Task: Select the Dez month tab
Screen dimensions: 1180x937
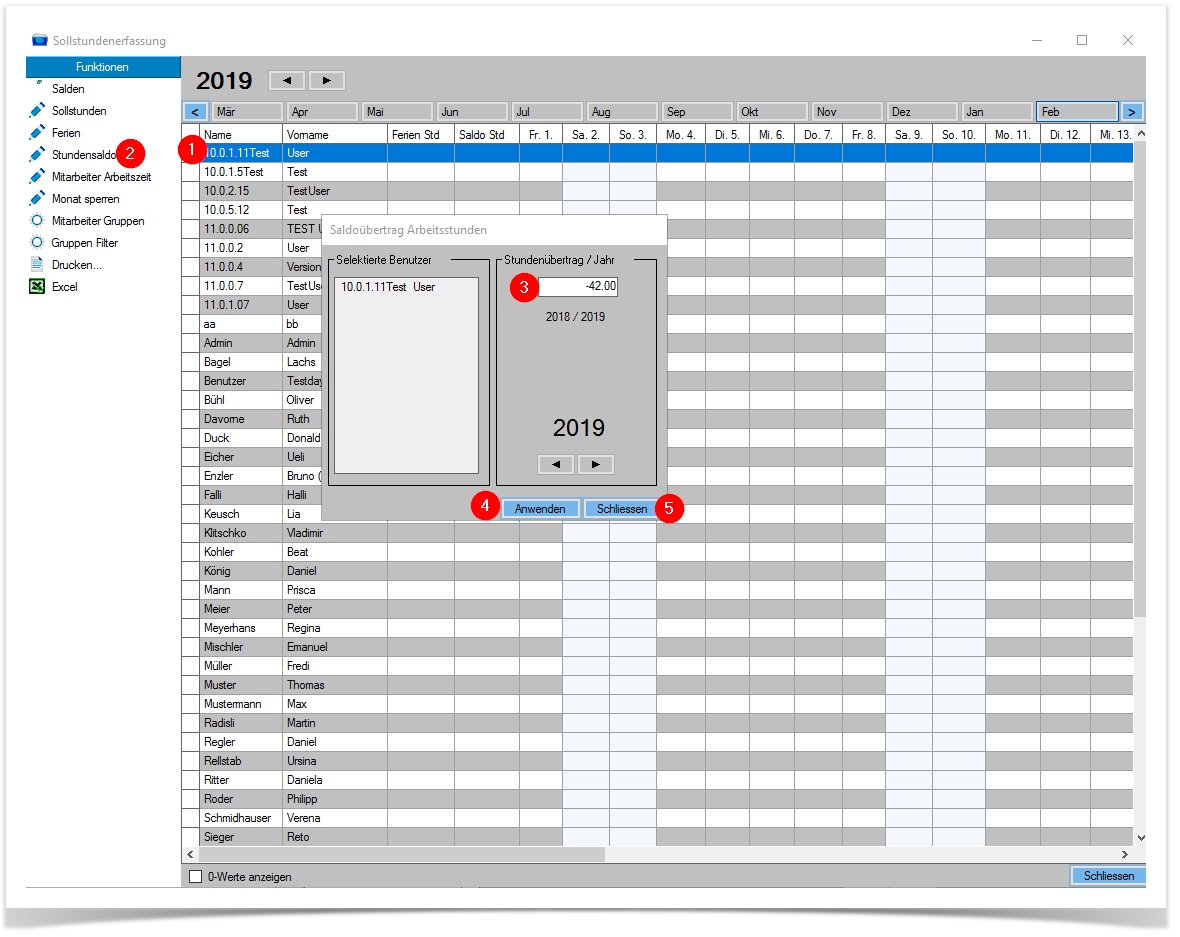Action: 922,112
